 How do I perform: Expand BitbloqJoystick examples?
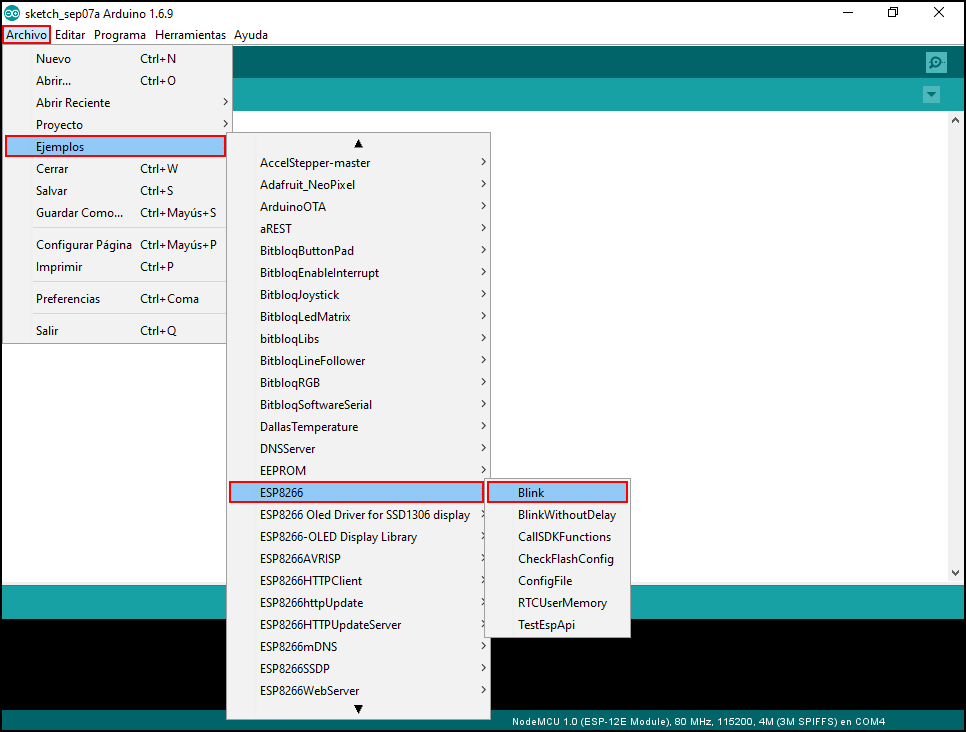359,295
